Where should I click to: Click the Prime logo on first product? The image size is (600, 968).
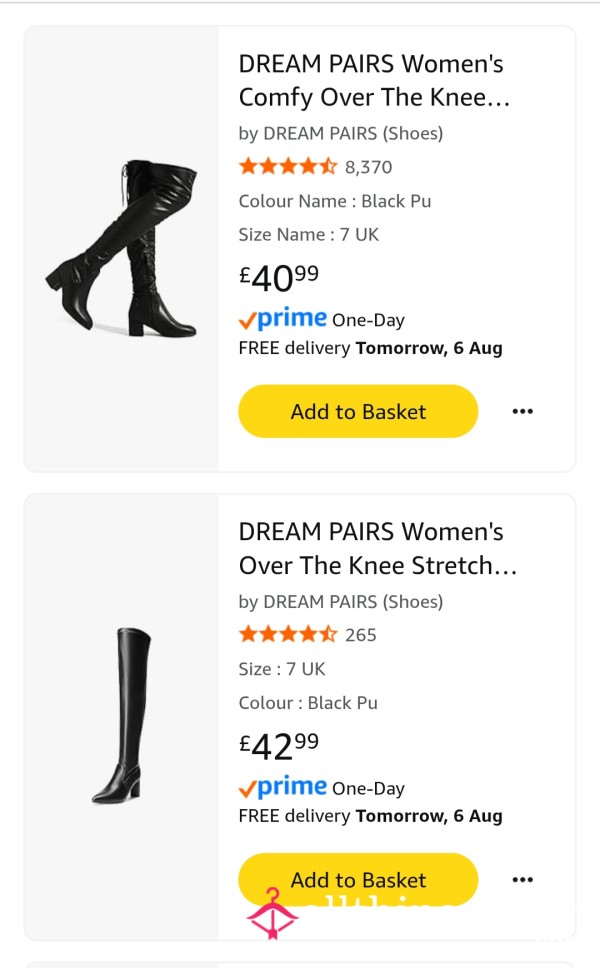[283, 319]
